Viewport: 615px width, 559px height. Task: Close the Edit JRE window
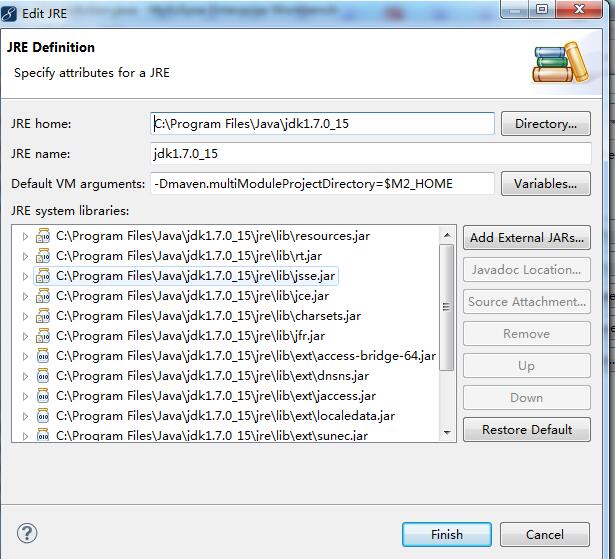(x=579, y=9)
